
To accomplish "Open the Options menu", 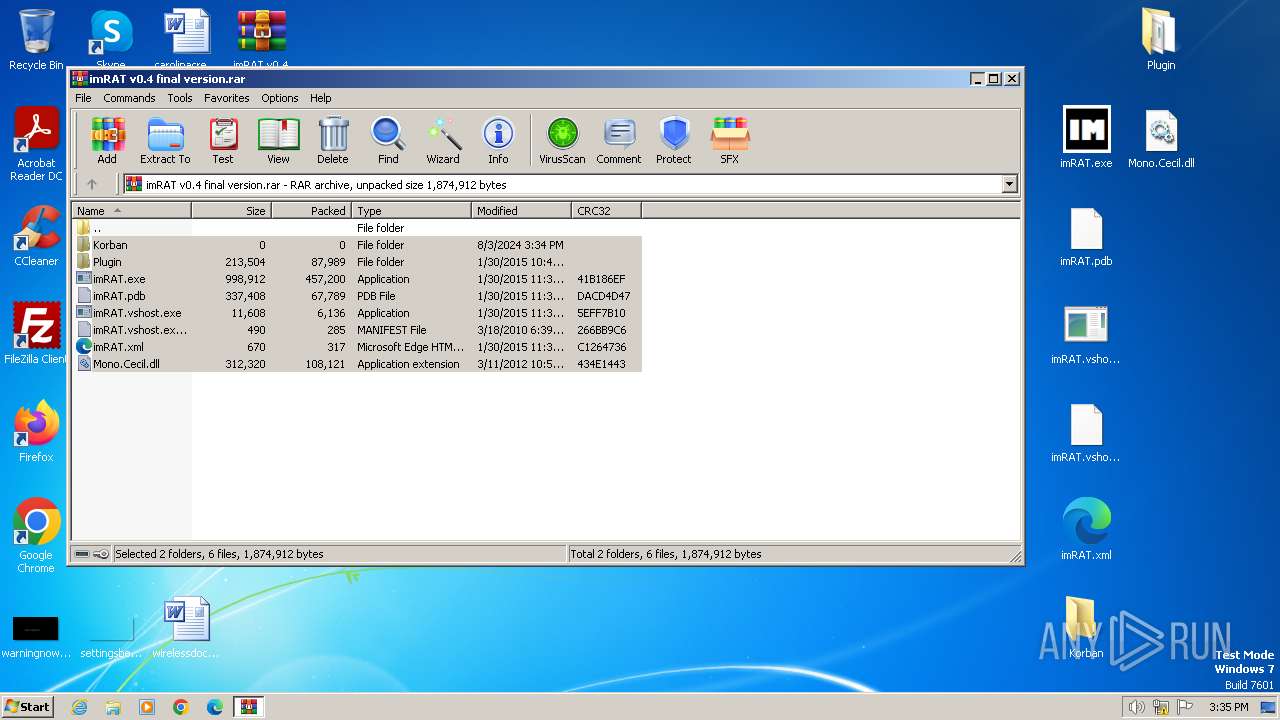I will (280, 98).
